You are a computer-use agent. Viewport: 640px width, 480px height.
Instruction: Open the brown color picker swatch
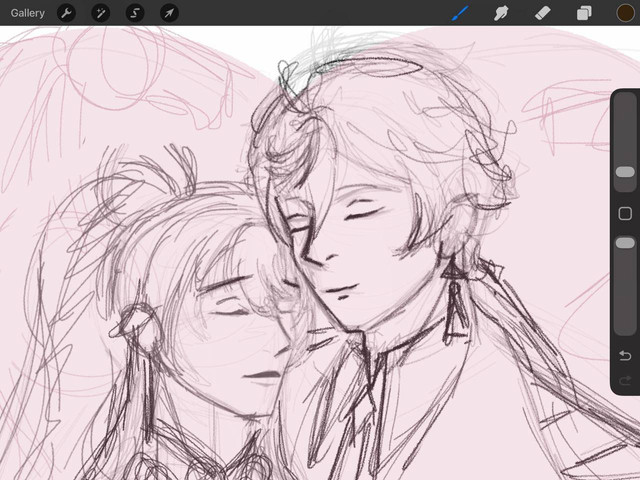tap(625, 13)
